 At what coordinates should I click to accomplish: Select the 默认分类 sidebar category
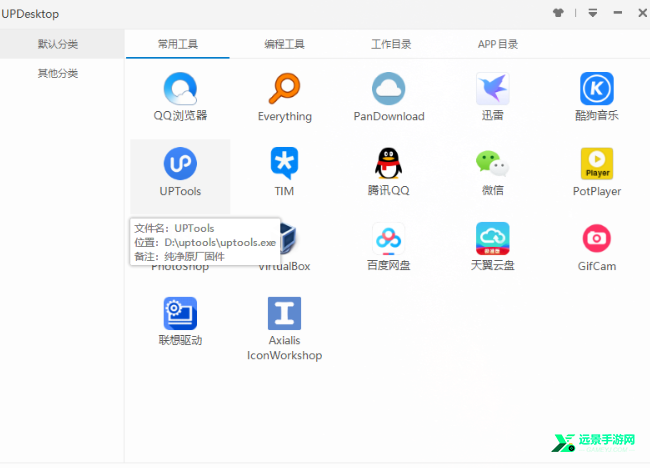[62, 44]
